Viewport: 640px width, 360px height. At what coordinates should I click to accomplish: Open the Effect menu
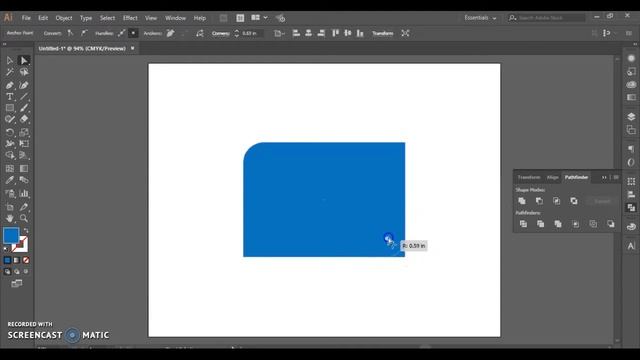[130, 18]
